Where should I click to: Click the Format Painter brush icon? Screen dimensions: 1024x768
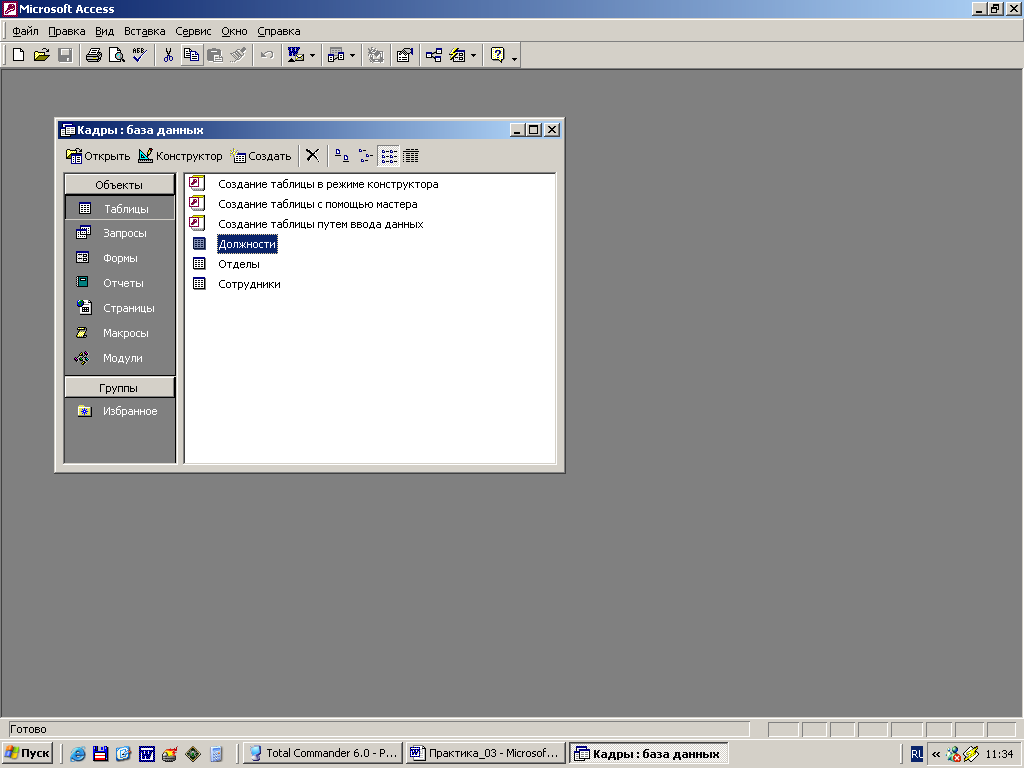point(238,55)
